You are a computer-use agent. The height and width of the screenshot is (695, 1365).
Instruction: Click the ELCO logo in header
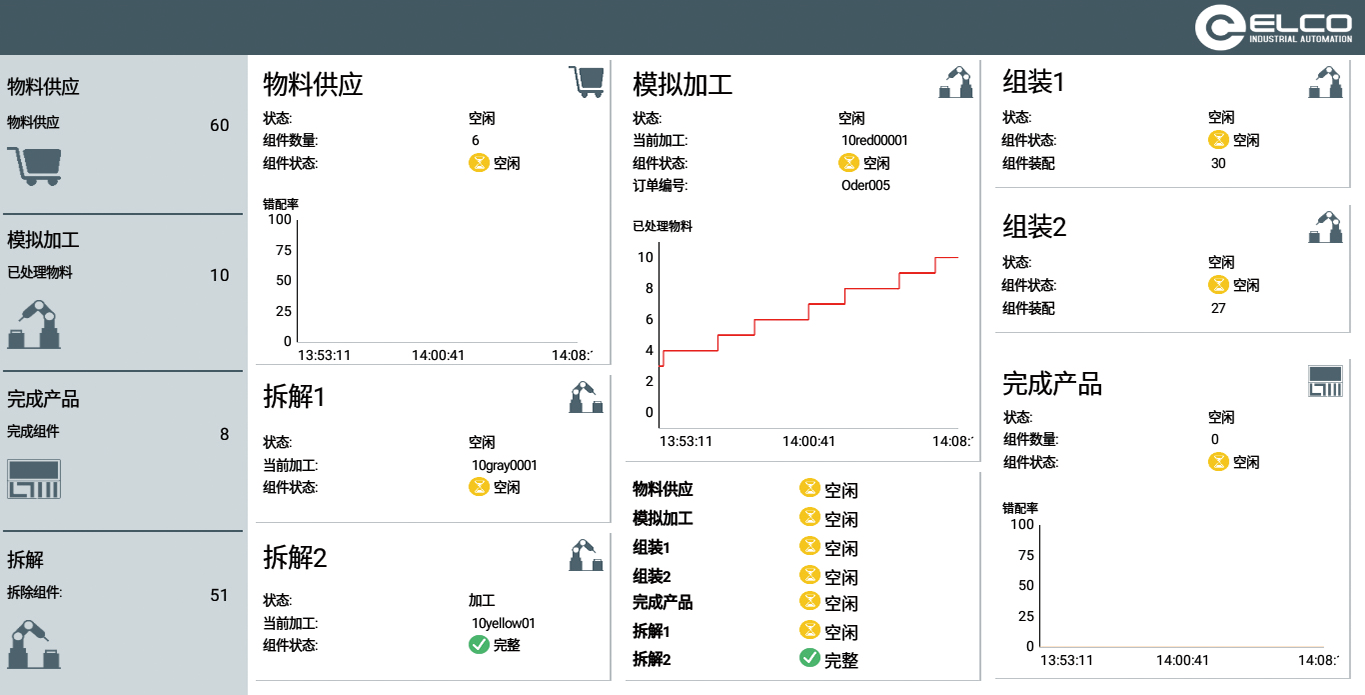pyautogui.click(x=1273, y=27)
